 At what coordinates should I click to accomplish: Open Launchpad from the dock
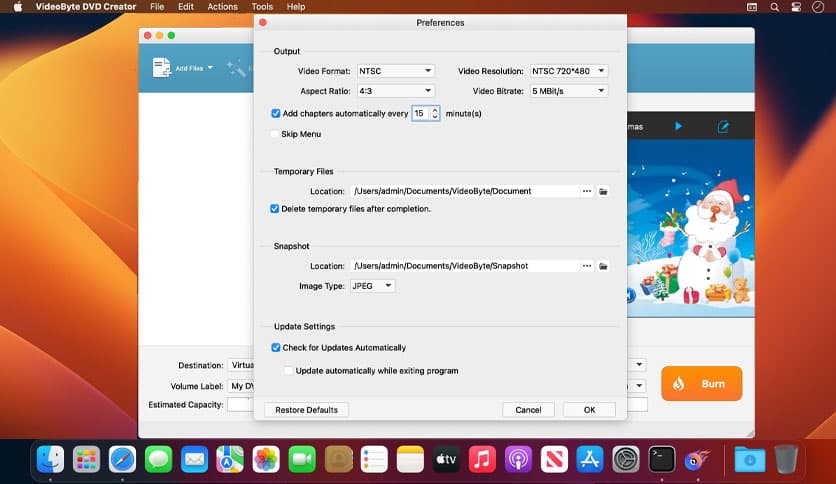[86, 459]
